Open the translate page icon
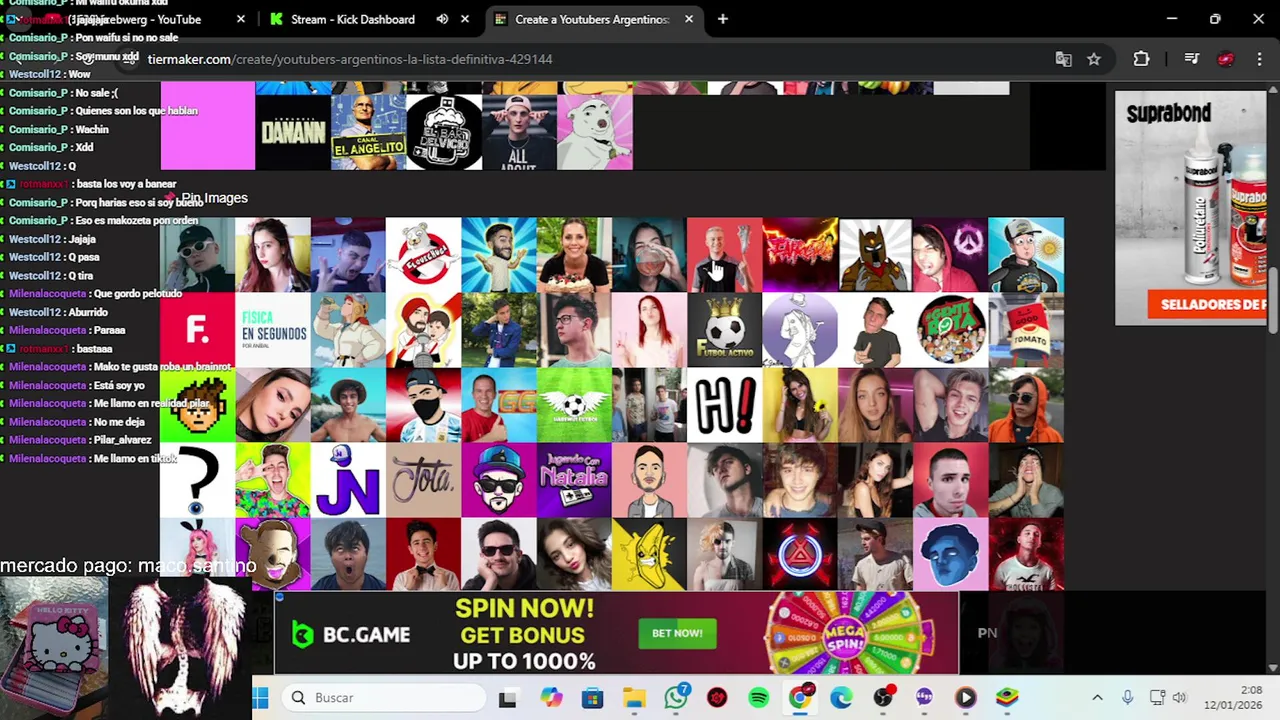1280x720 pixels. 1063,59
